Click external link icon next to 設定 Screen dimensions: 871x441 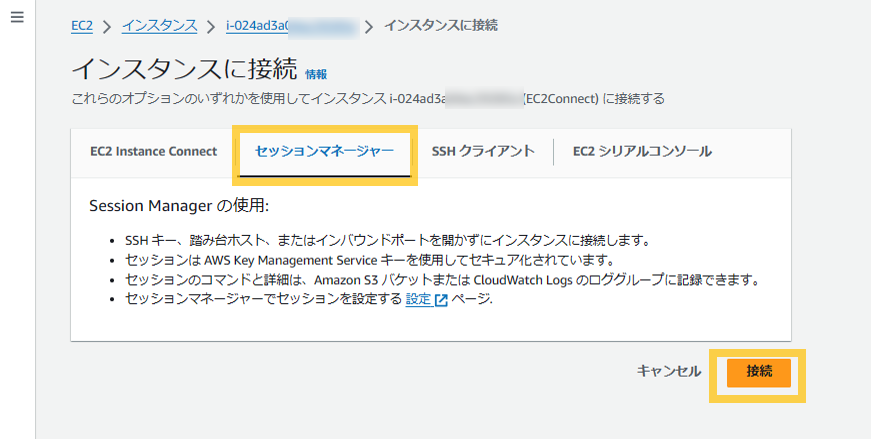(441, 300)
